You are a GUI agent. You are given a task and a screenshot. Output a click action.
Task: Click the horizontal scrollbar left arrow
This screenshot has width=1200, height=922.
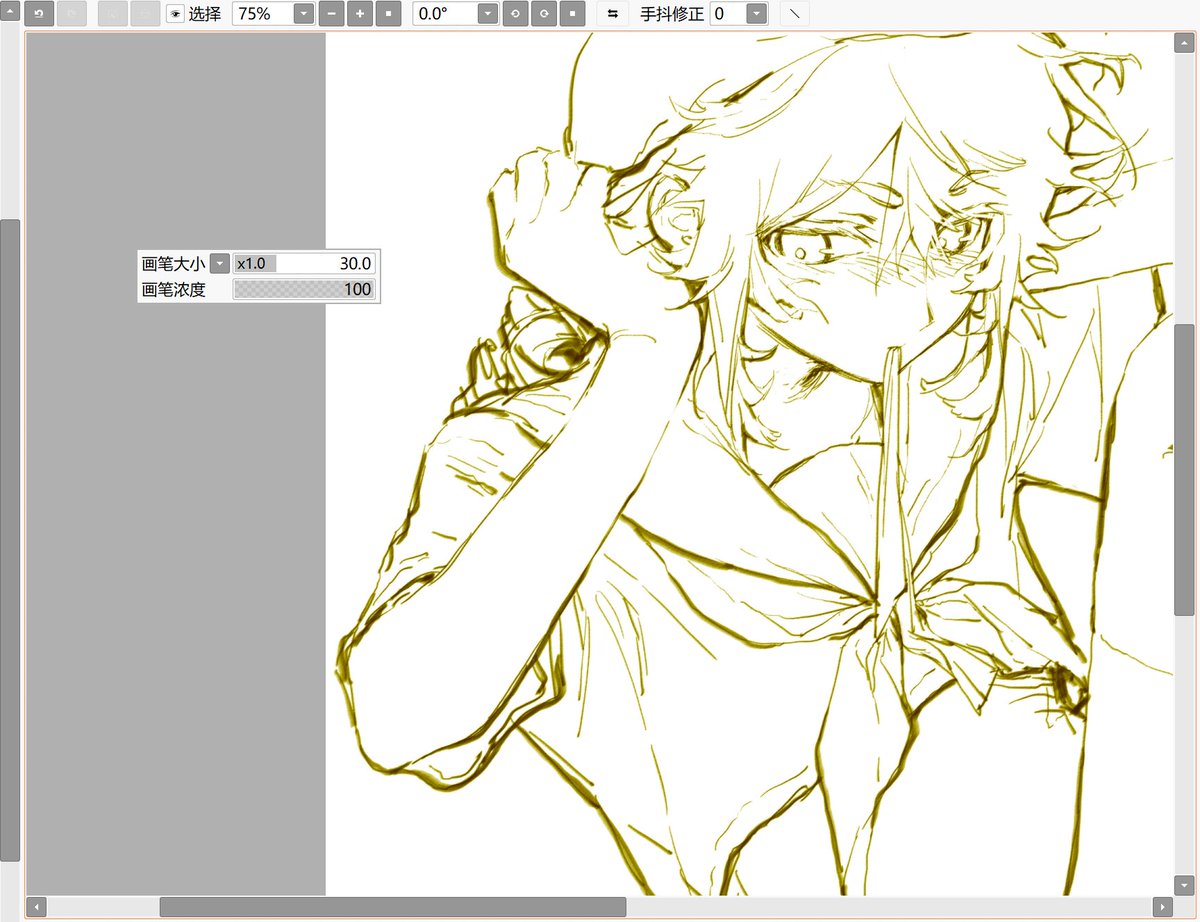[37, 907]
